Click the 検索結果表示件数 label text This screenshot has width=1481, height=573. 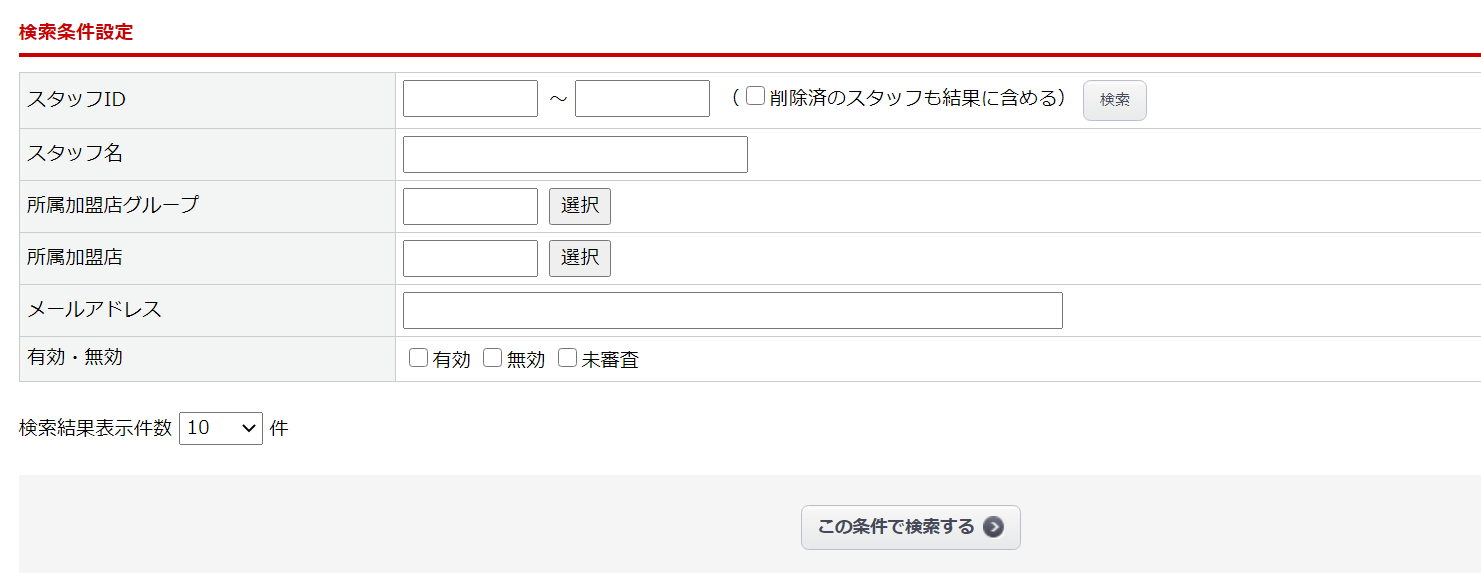pyautogui.click(x=95, y=428)
